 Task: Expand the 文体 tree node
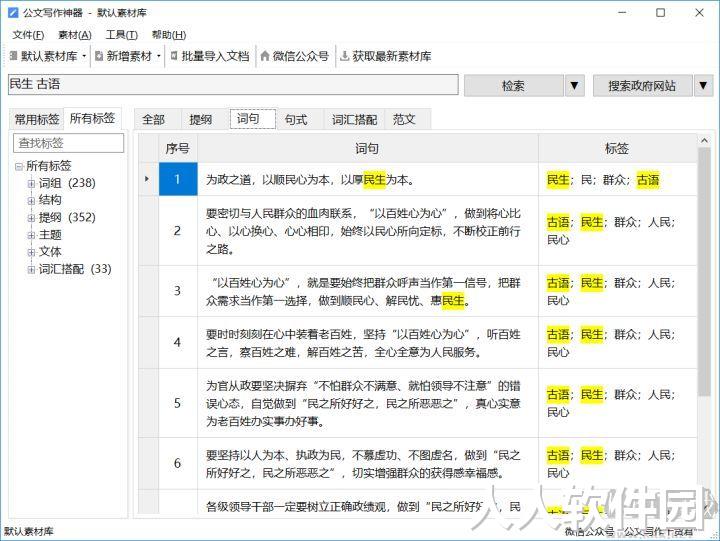pyautogui.click(x=31, y=252)
